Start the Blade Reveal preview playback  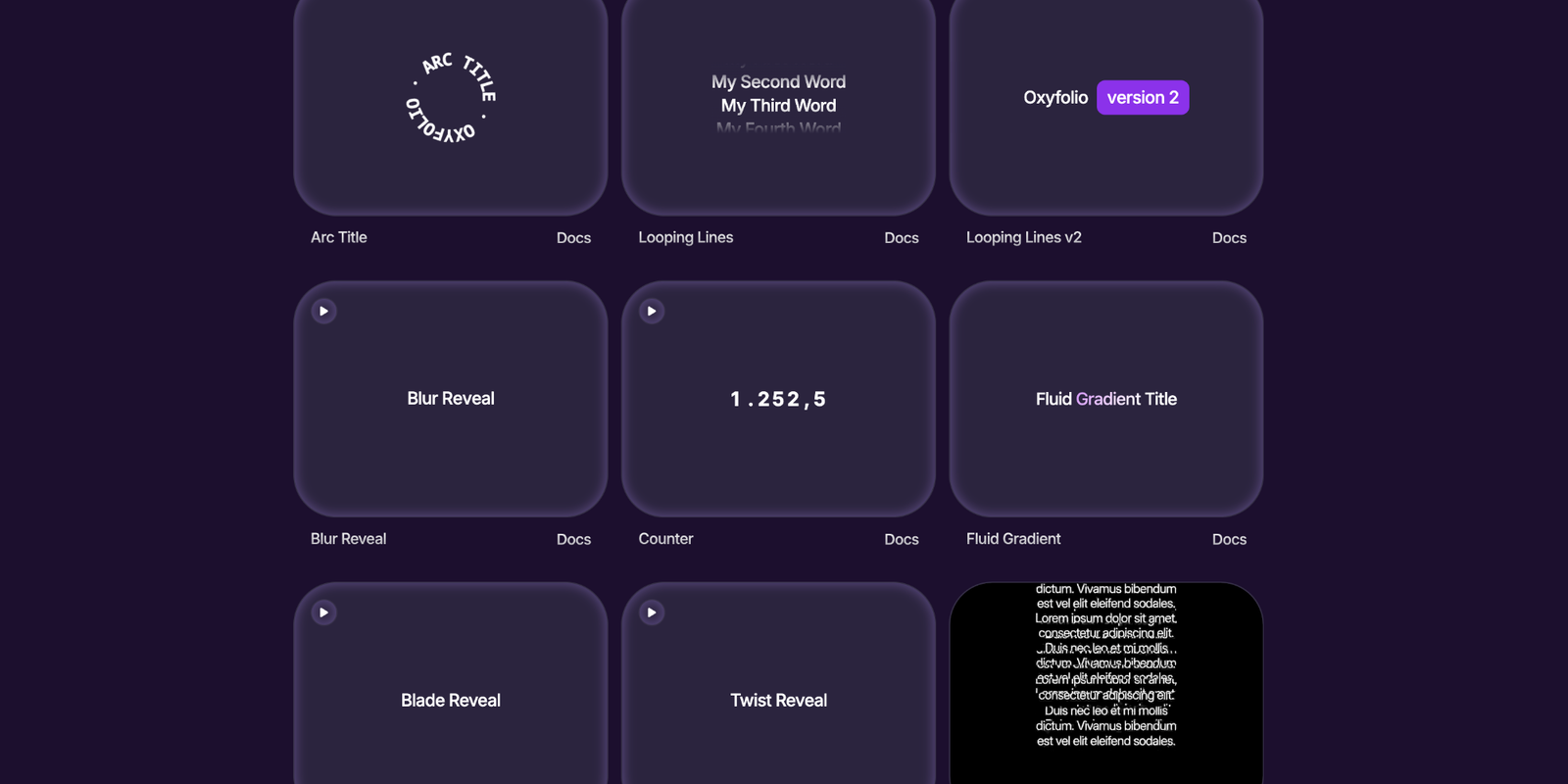coord(323,612)
